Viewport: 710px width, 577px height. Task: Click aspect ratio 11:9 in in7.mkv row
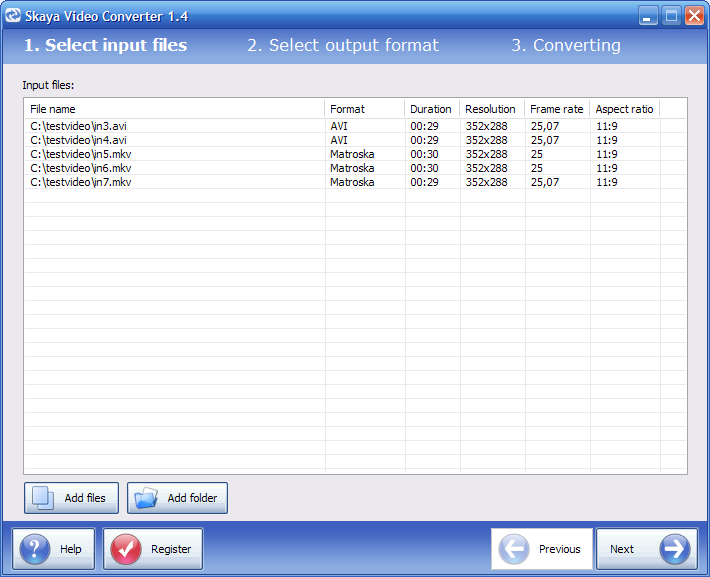607,182
